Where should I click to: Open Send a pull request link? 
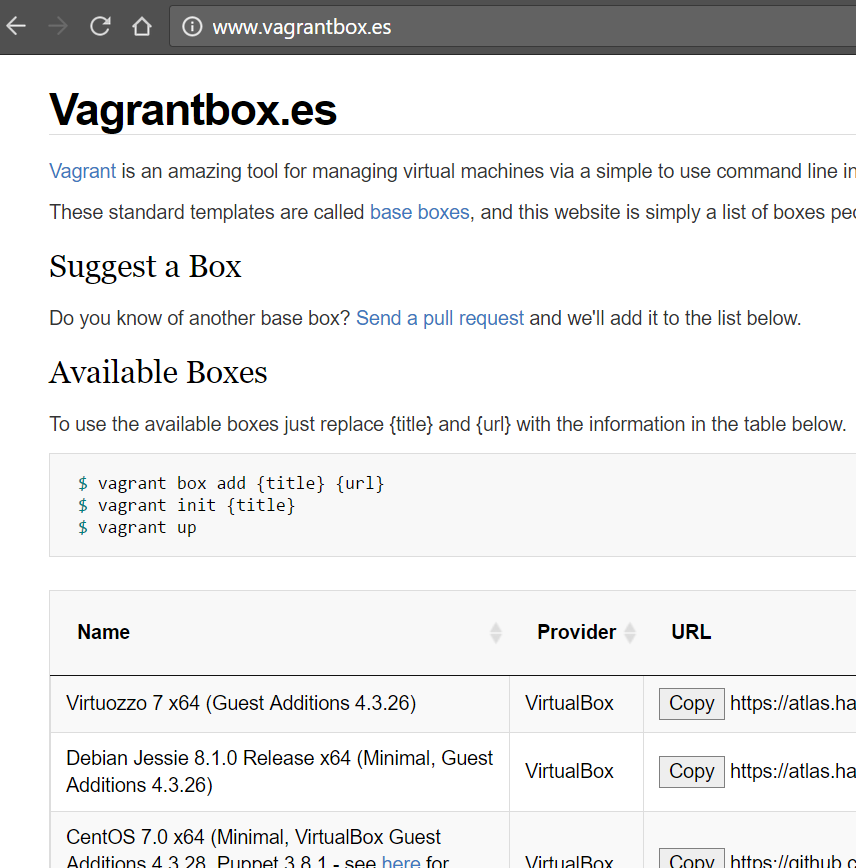[440, 318]
